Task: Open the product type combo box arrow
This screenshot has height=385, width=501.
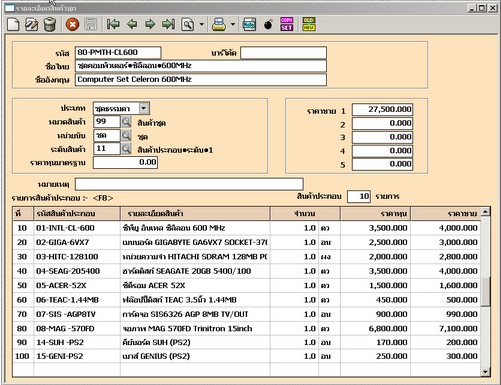Action: 144,108
